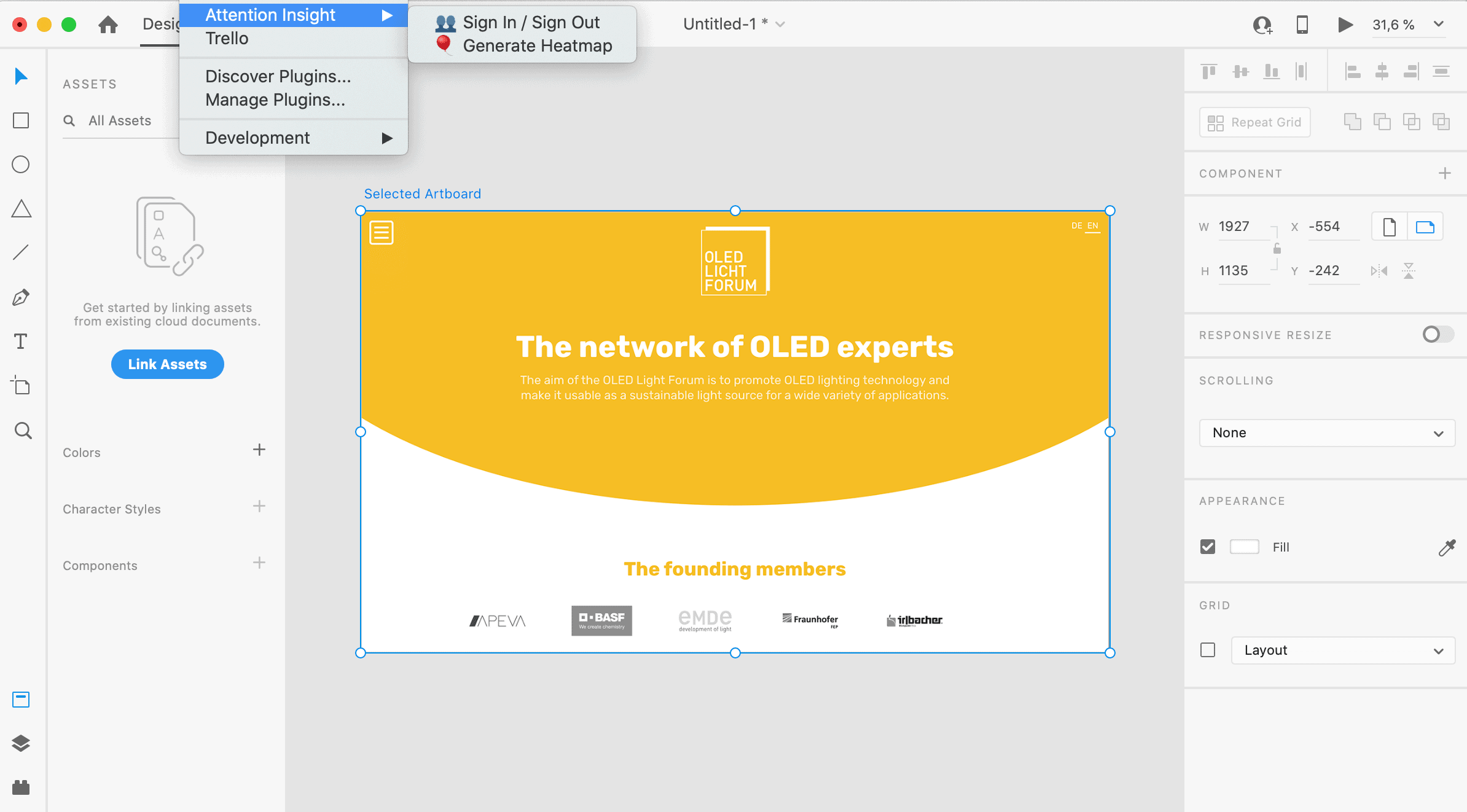Select the Artboard tool
This screenshot has height=812, width=1467.
20,386
